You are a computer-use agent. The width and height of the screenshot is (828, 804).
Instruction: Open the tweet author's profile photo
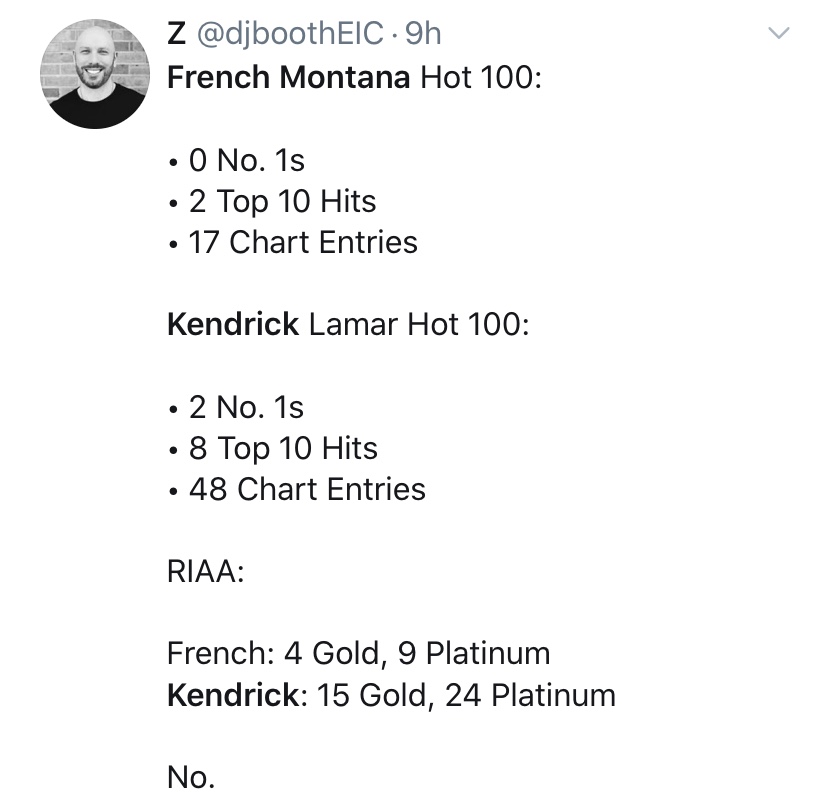tap(95, 74)
